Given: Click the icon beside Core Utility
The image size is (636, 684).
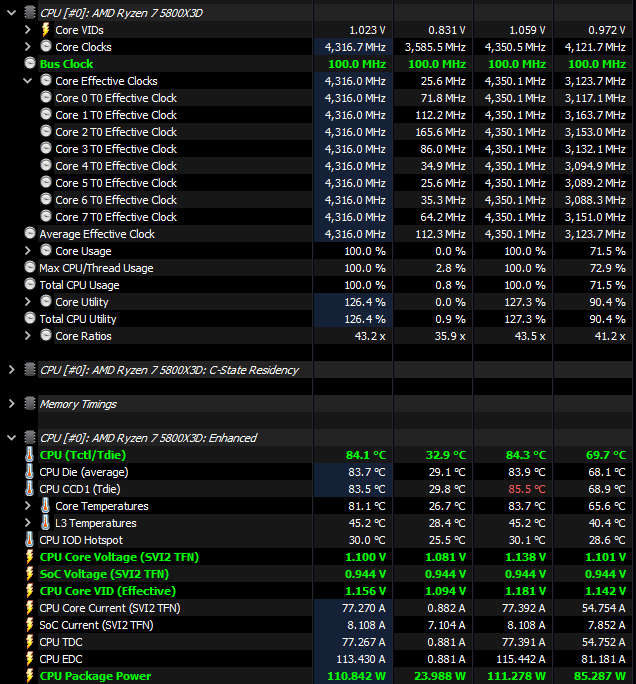Looking at the screenshot, I should (x=46, y=301).
